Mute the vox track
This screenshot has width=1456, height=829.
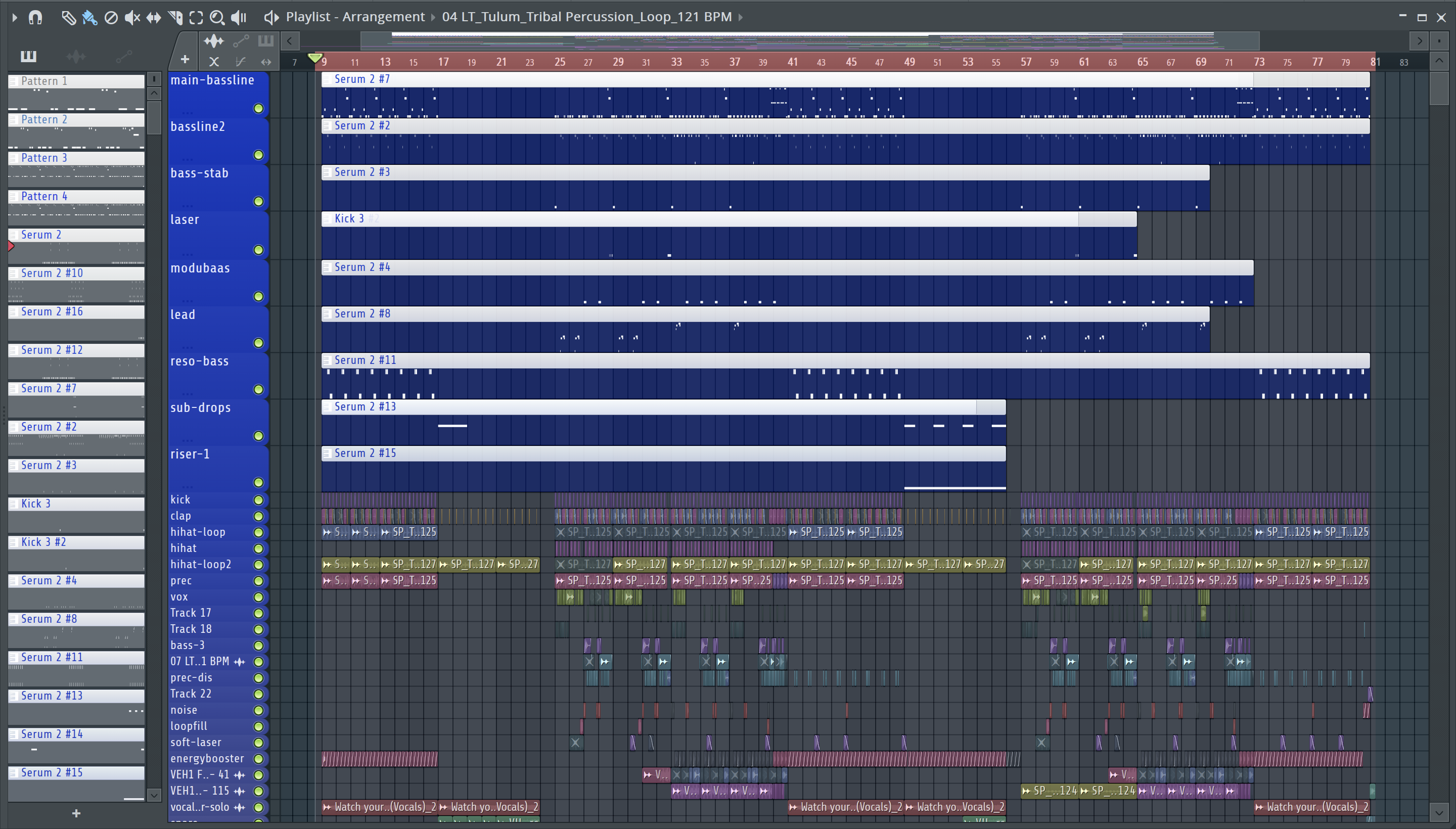tap(258, 597)
